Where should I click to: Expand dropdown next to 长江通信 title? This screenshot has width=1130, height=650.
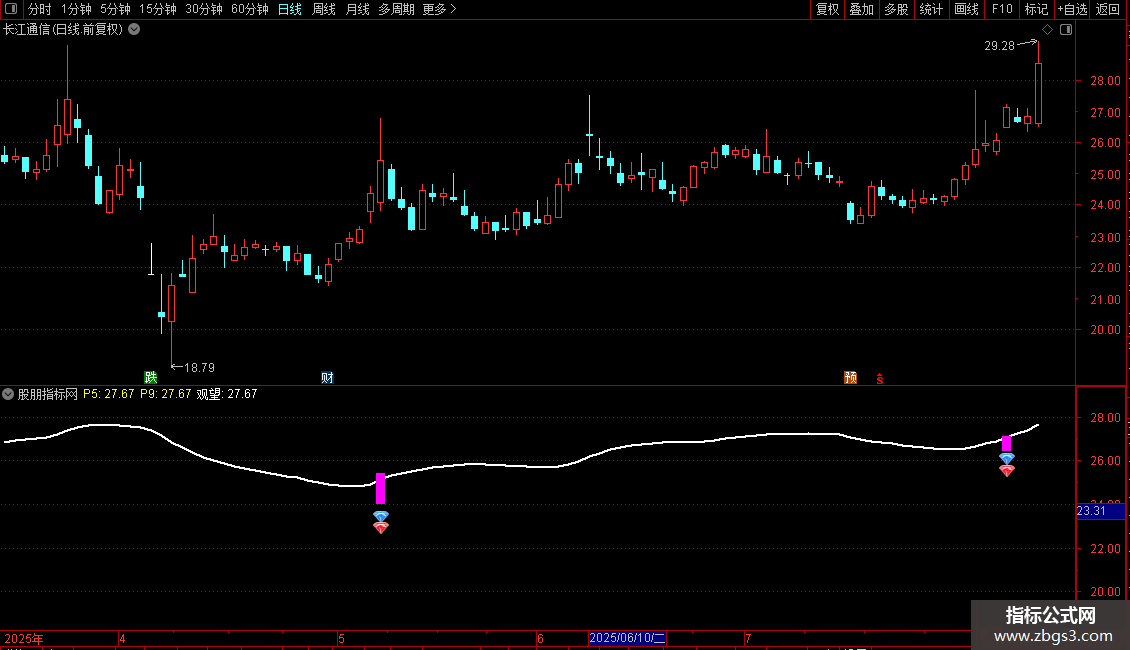134,30
